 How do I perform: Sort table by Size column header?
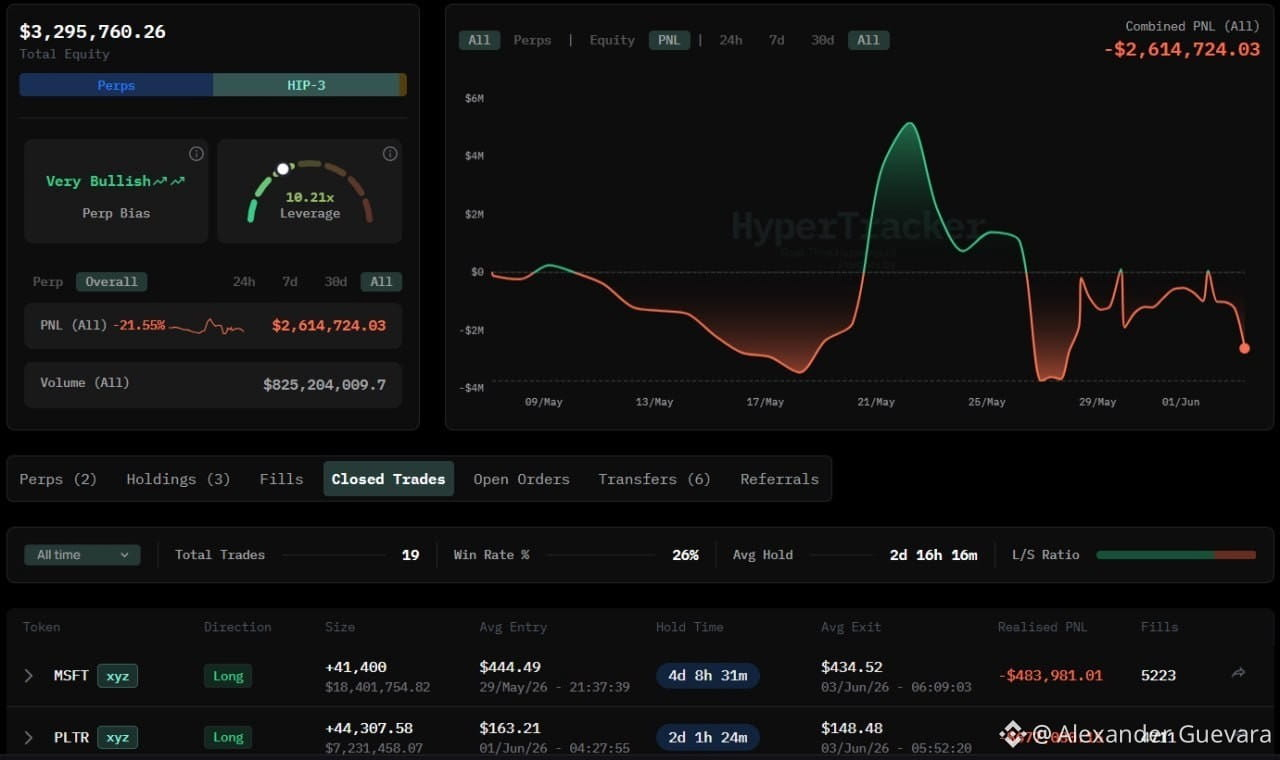[339, 627]
